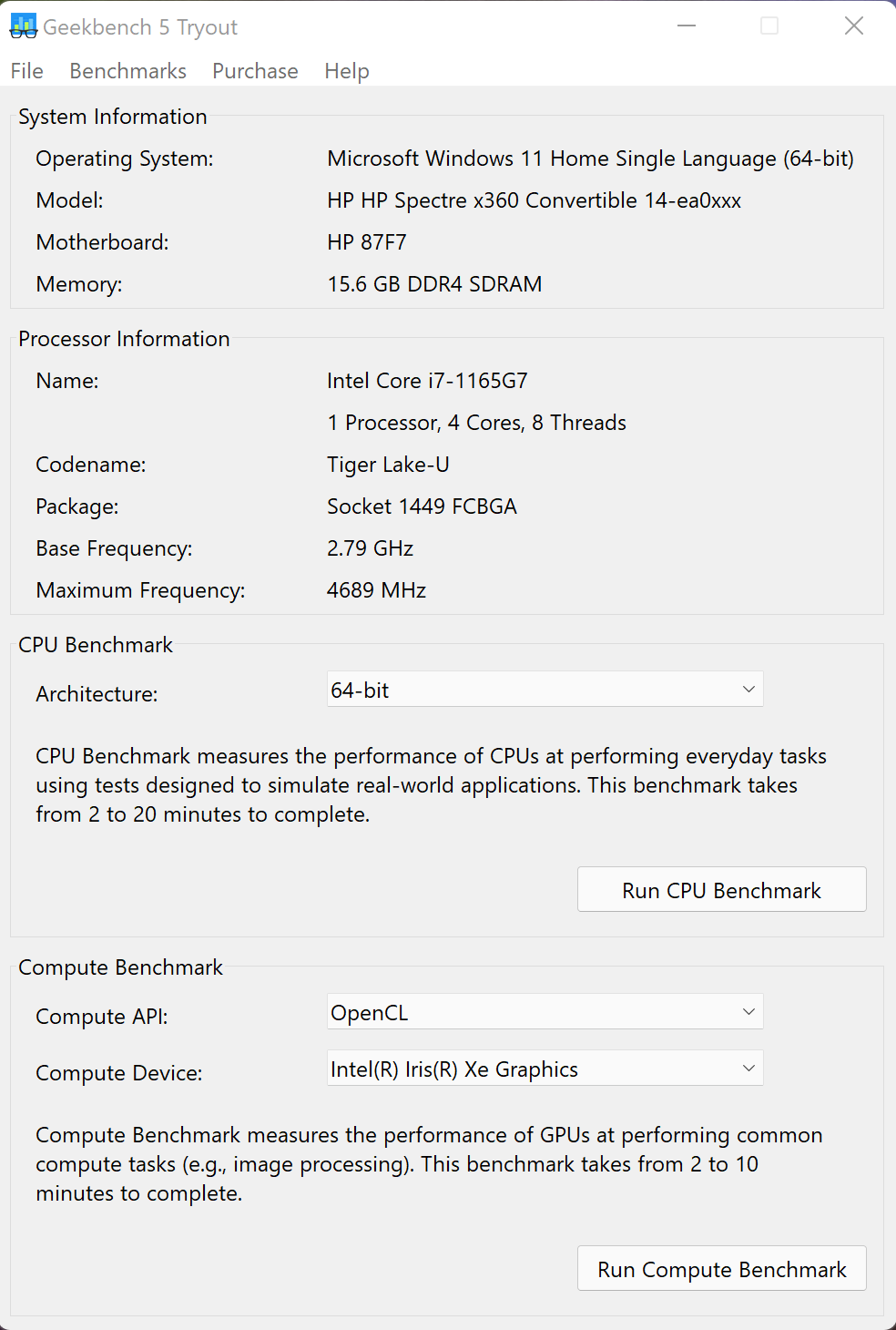Open the File menu
The width and height of the screenshot is (896, 1330).
[x=26, y=71]
